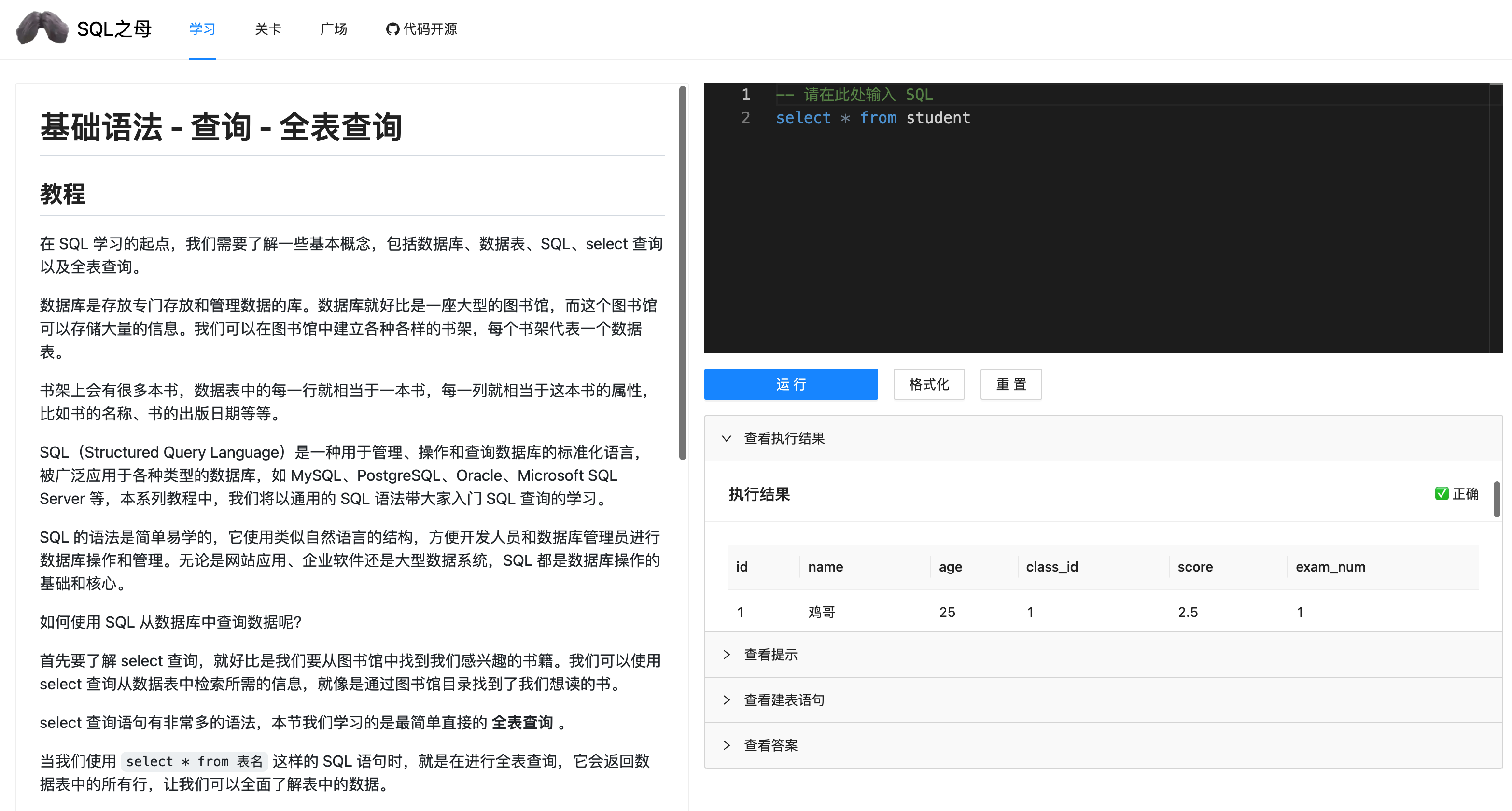Switch to the 广场 tab
The image size is (1512, 811).
pos(334,29)
